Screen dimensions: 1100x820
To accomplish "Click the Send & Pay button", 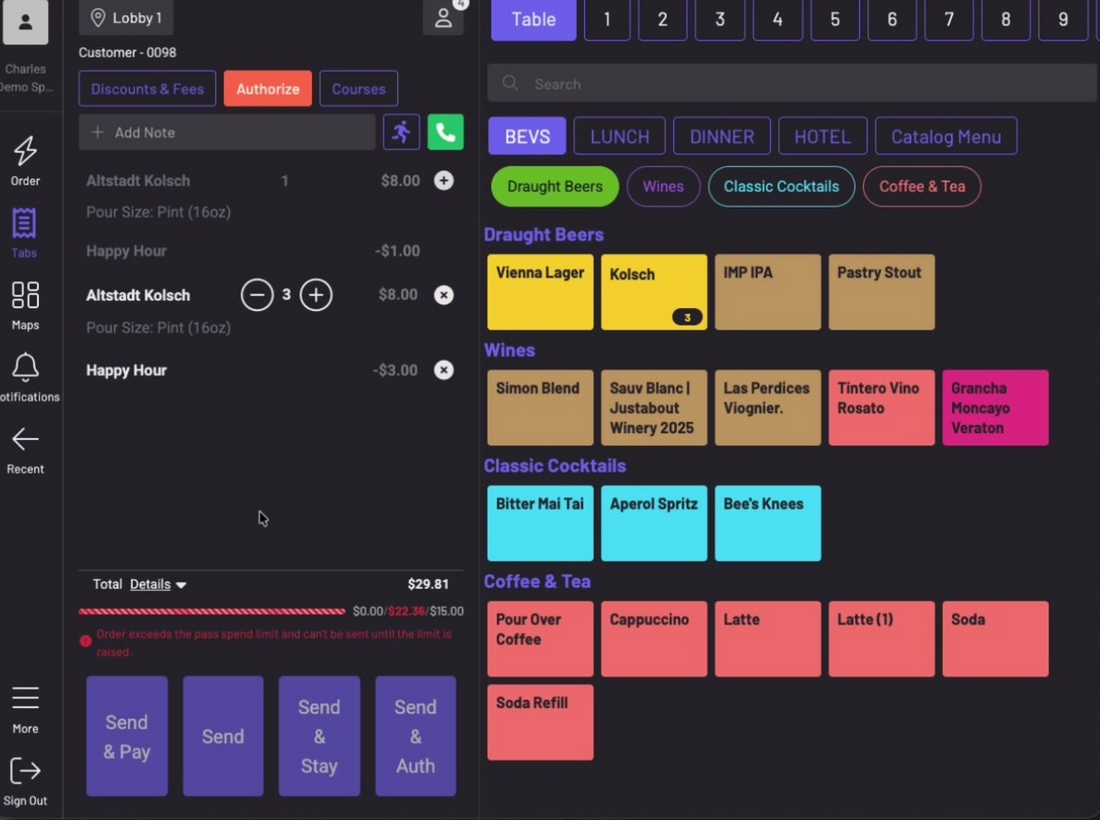I will pyautogui.click(x=127, y=737).
